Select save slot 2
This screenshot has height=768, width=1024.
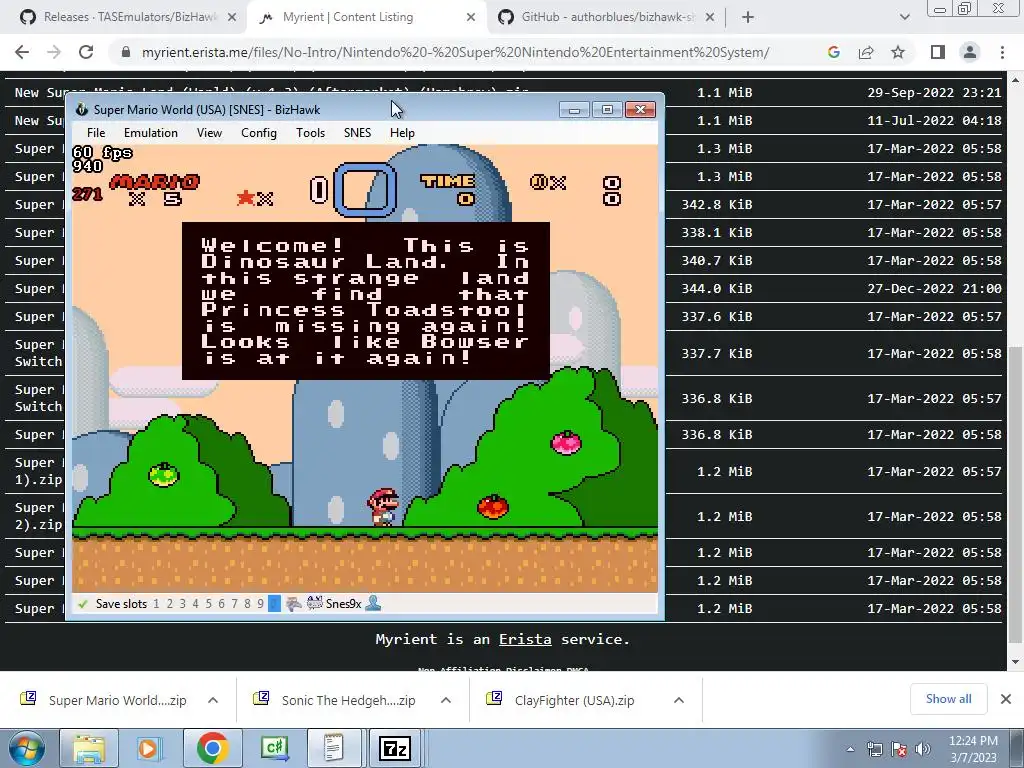click(169, 604)
